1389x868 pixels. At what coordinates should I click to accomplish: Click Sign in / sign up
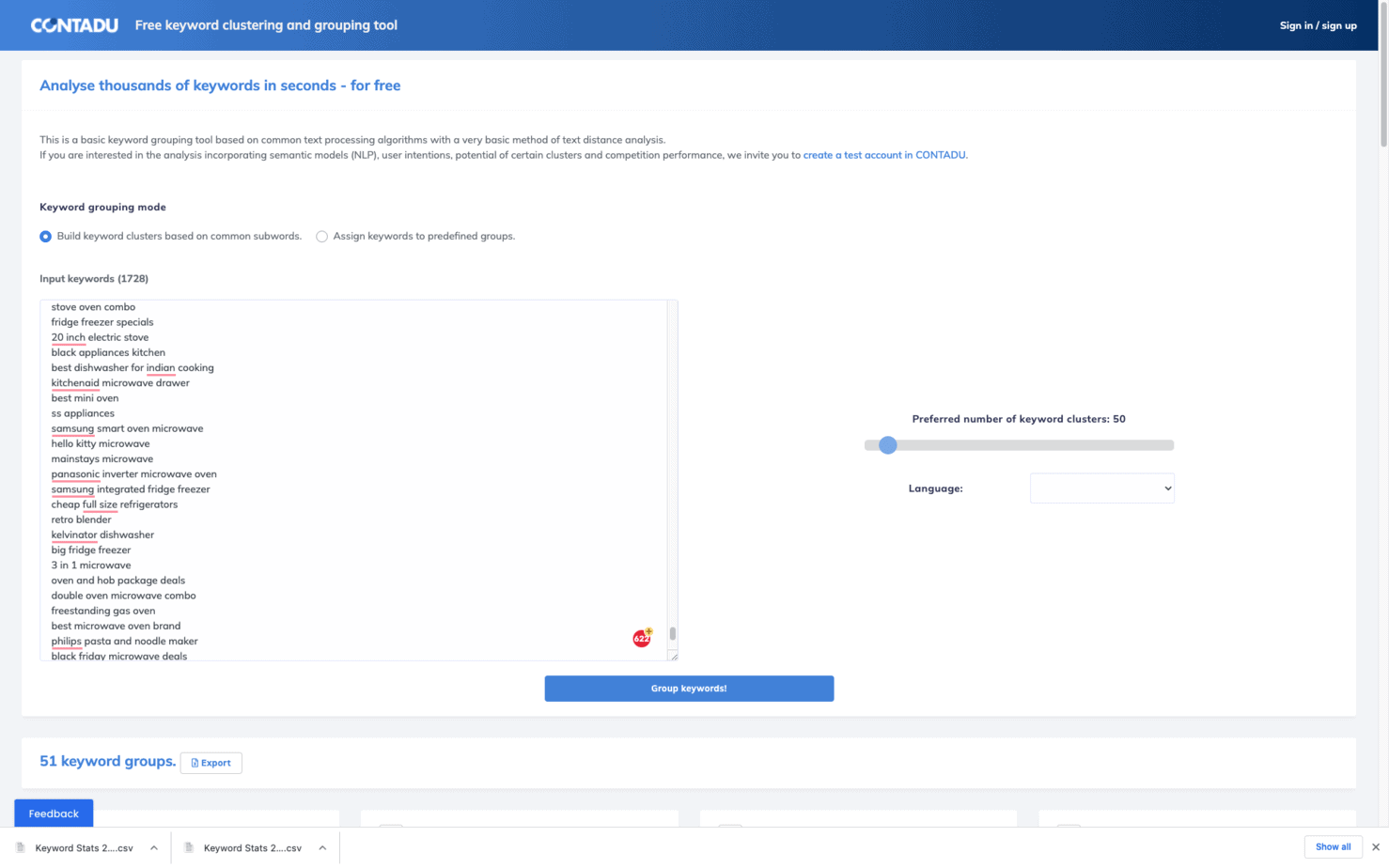point(1318,25)
